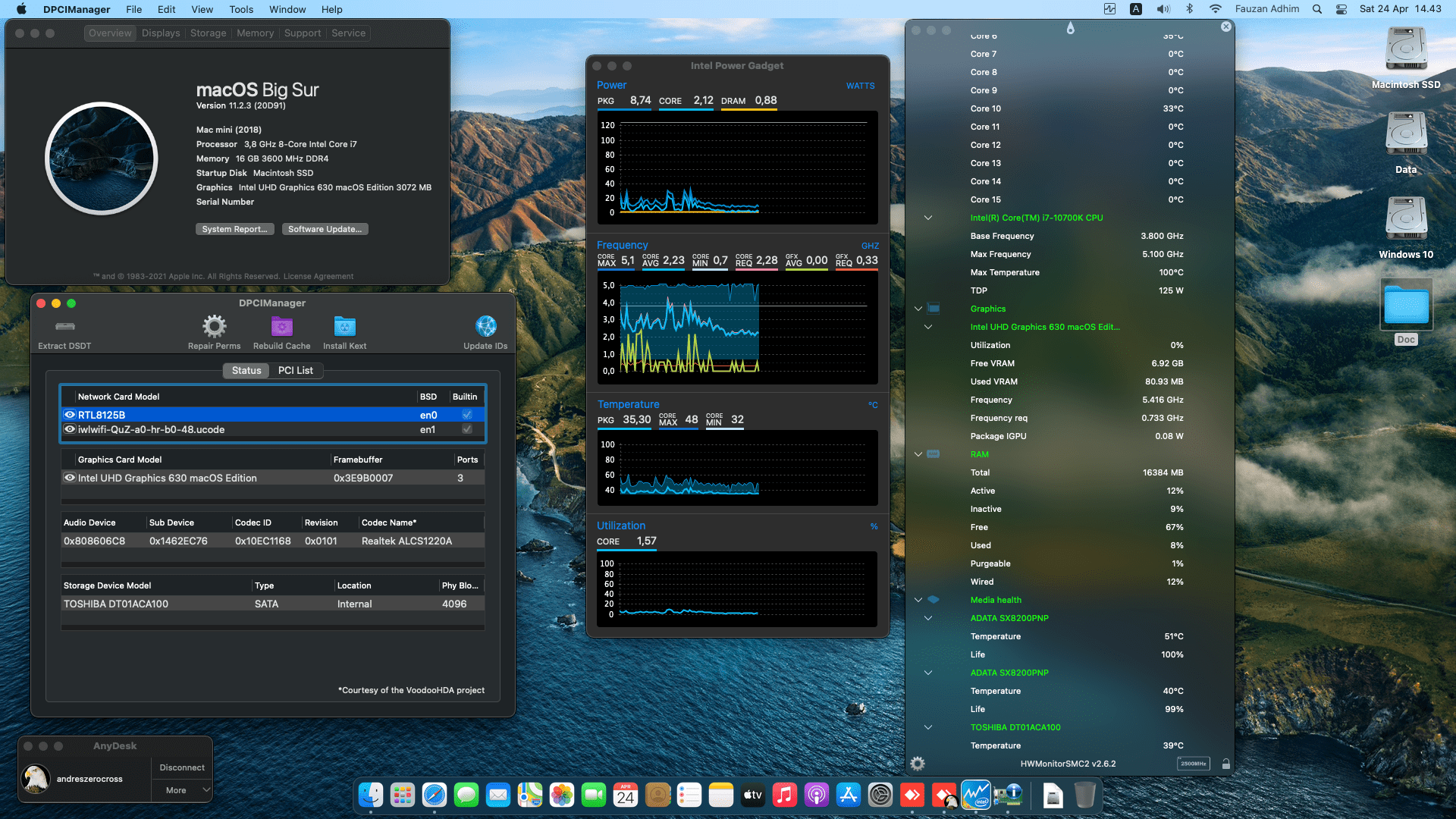Click Intel Power Gadget in the Dock
Screen dimensions: 1456x819
976,795
